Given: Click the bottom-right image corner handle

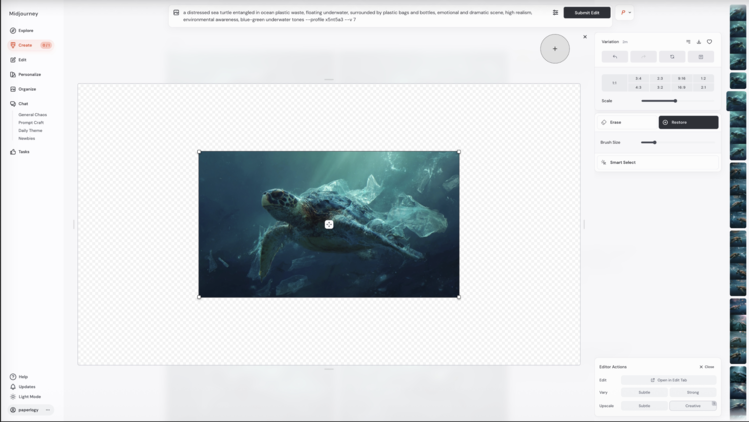Looking at the screenshot, I should click(459, 297).
